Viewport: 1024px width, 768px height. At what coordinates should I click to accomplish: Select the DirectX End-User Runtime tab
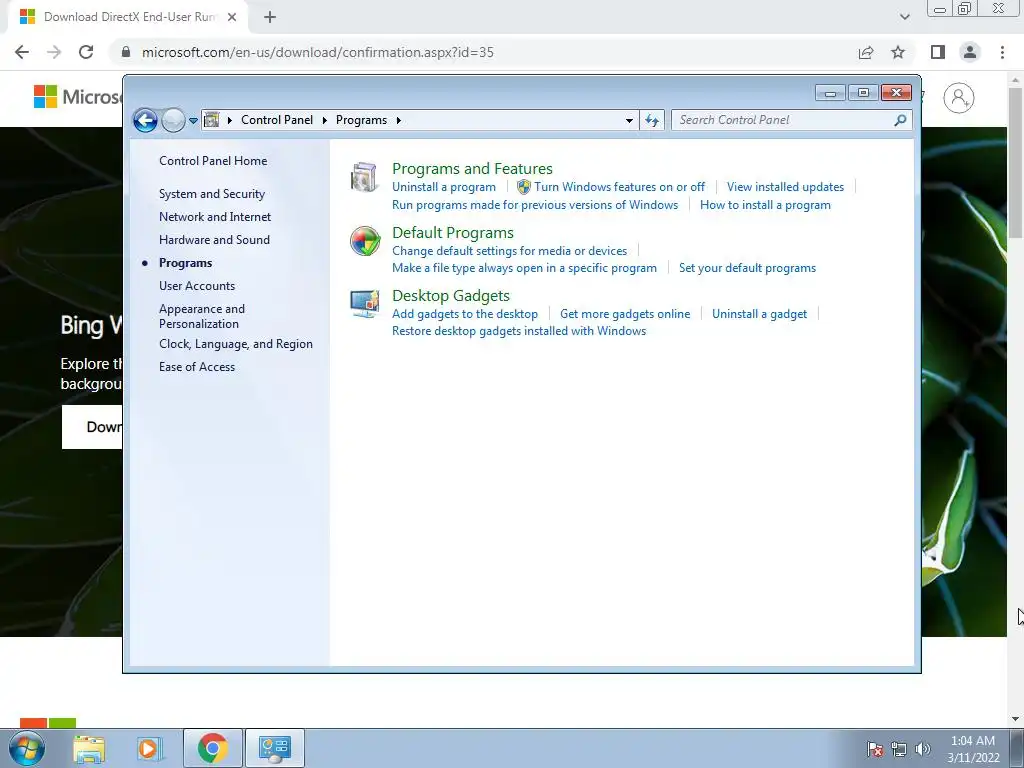129,17
